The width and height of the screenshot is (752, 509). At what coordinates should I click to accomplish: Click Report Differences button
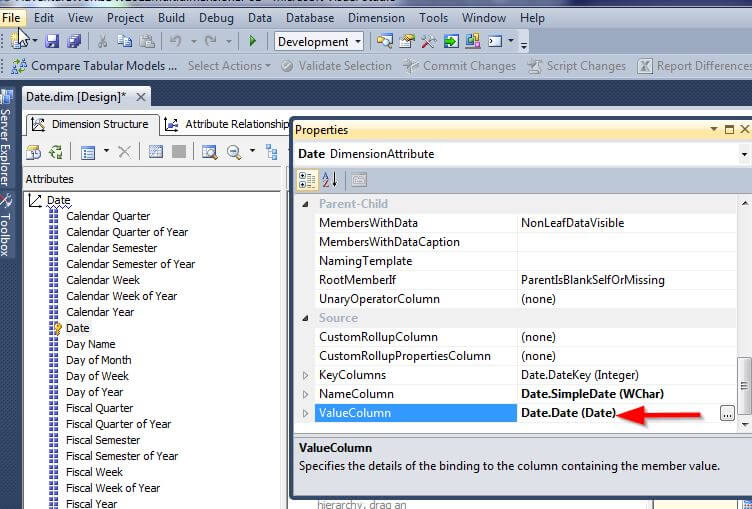click(694, 66)
